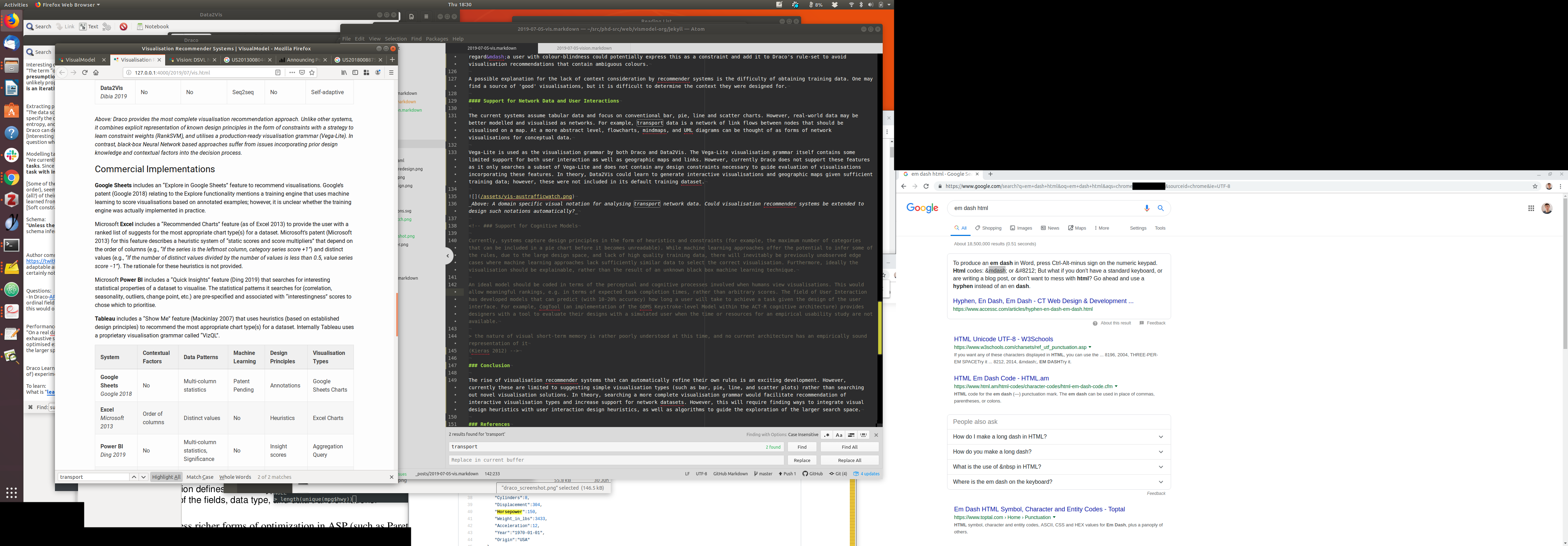Click the 'Replace in current buffer' field
Viewport: 1568px width, 546px height.
pos(616,460)
